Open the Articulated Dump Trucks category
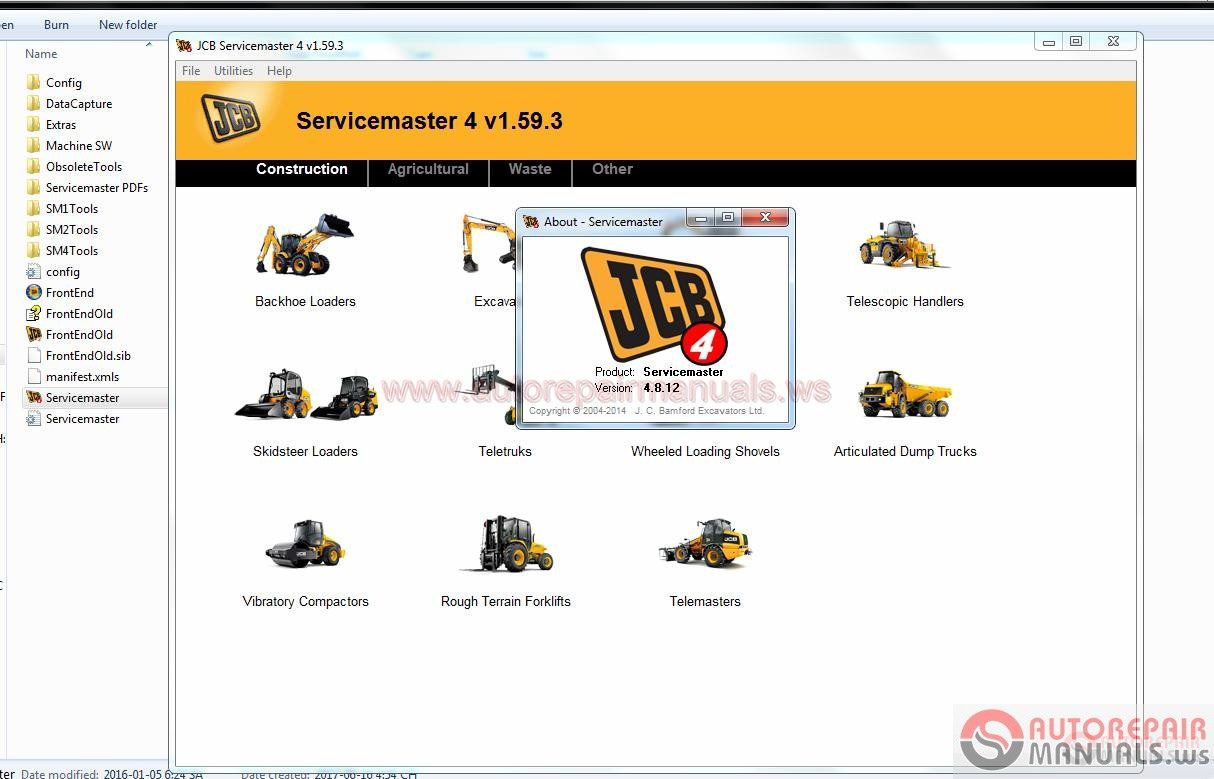 pos(904,395)
